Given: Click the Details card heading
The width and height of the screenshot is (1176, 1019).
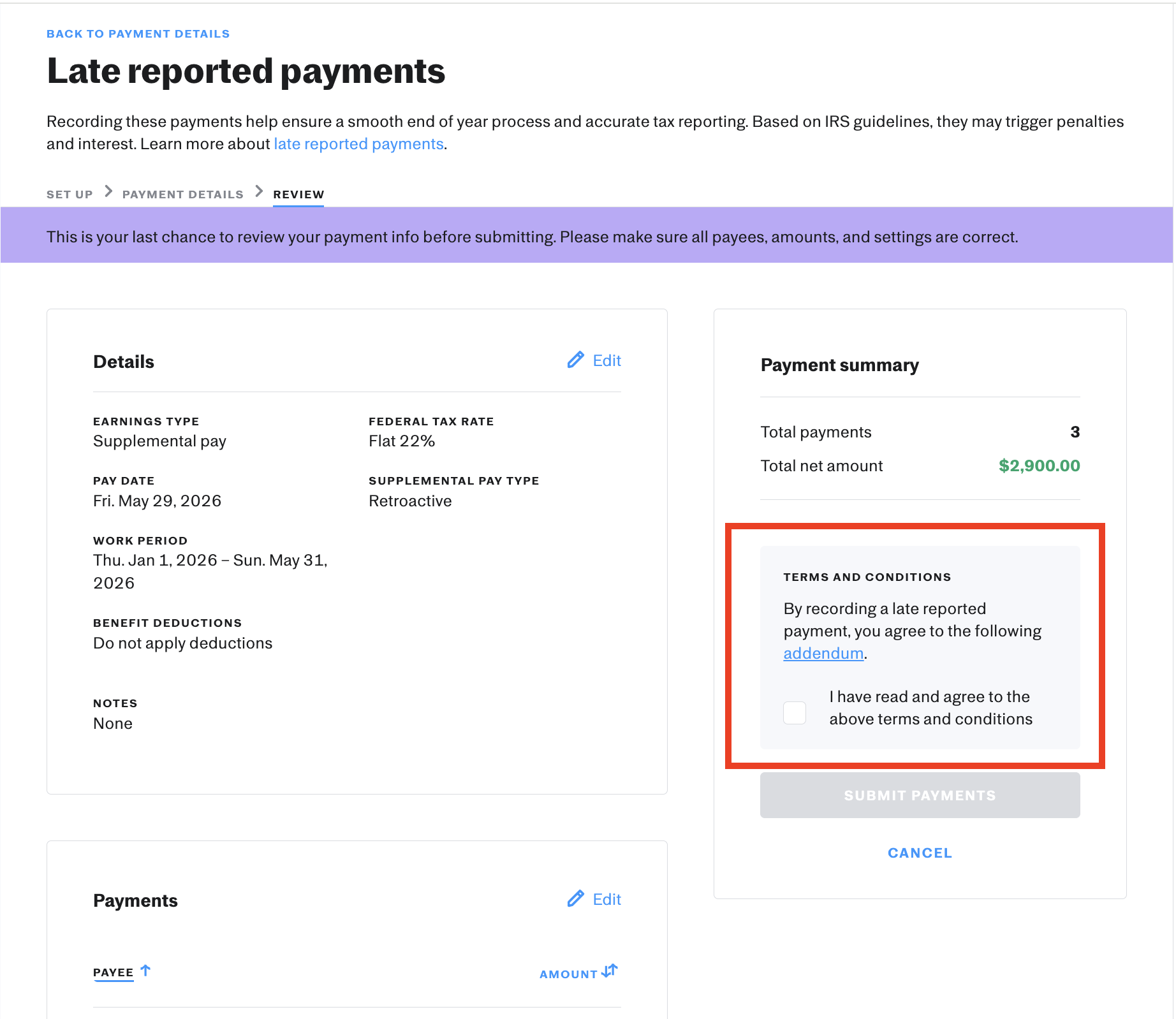Looking at the screenshot, I should (124, 362).
